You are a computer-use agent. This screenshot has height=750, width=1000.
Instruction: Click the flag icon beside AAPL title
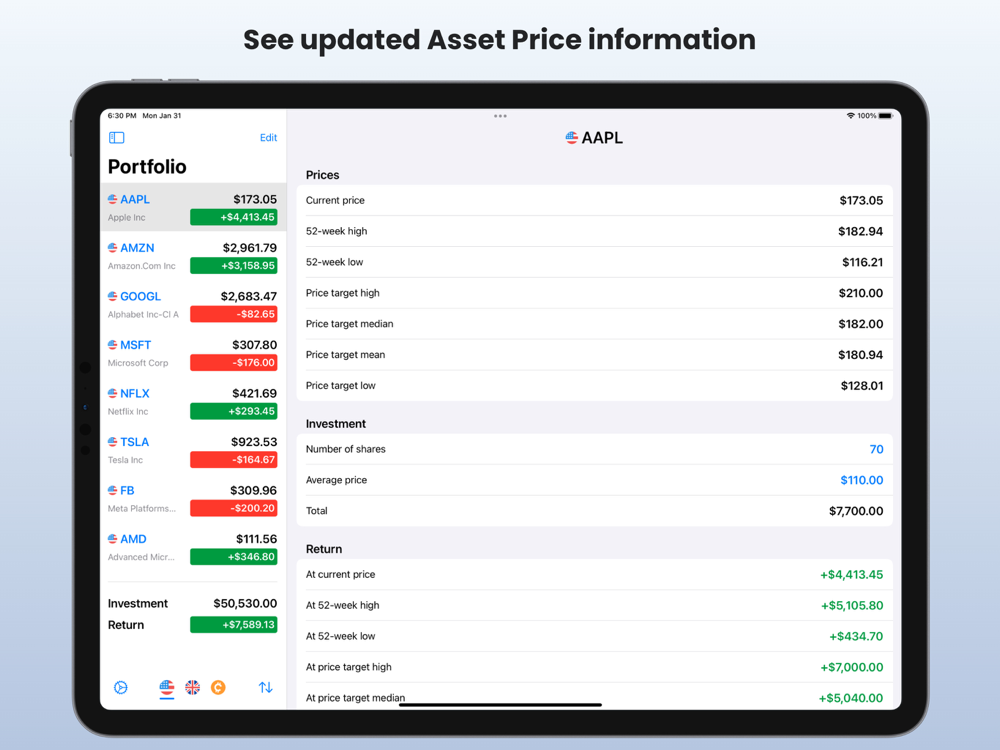[571, 138]
